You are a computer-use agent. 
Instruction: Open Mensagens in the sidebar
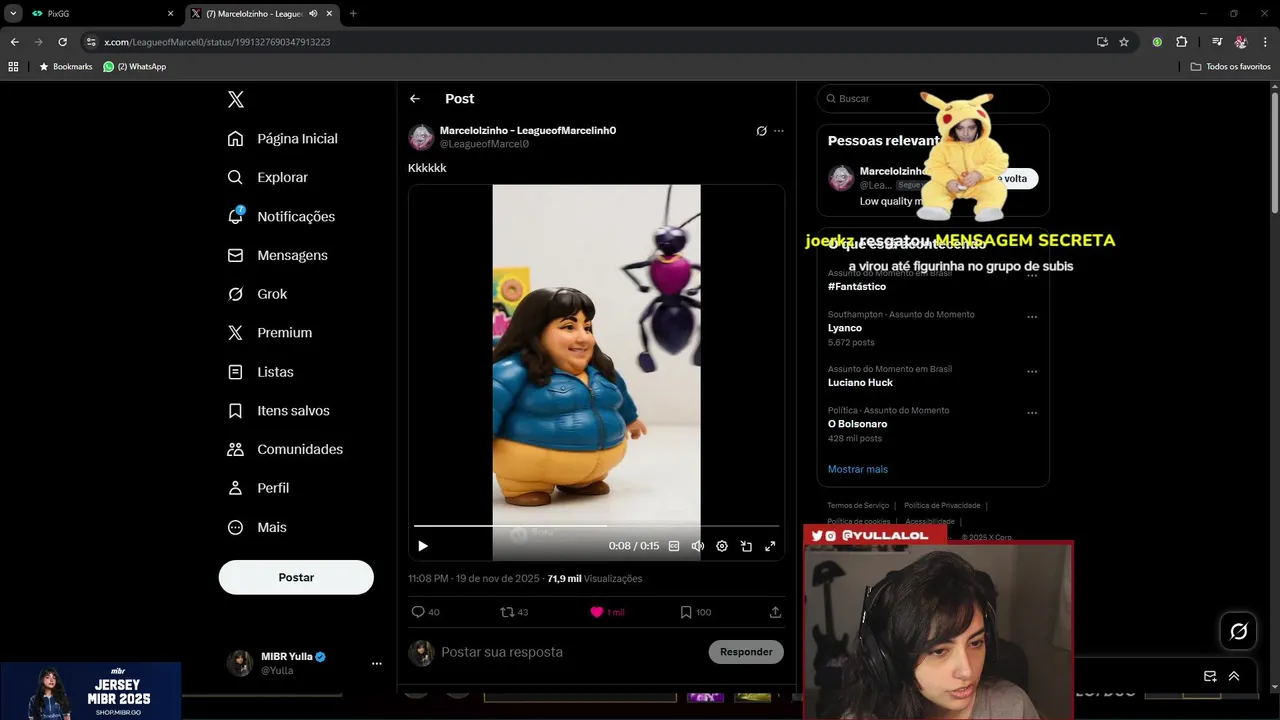click(x=278, y=255)
